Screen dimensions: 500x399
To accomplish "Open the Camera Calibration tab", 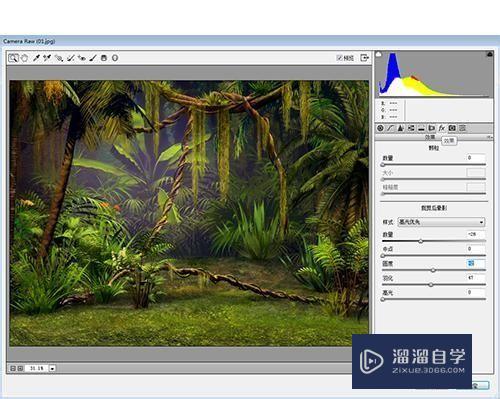I will tap(452, 128).
